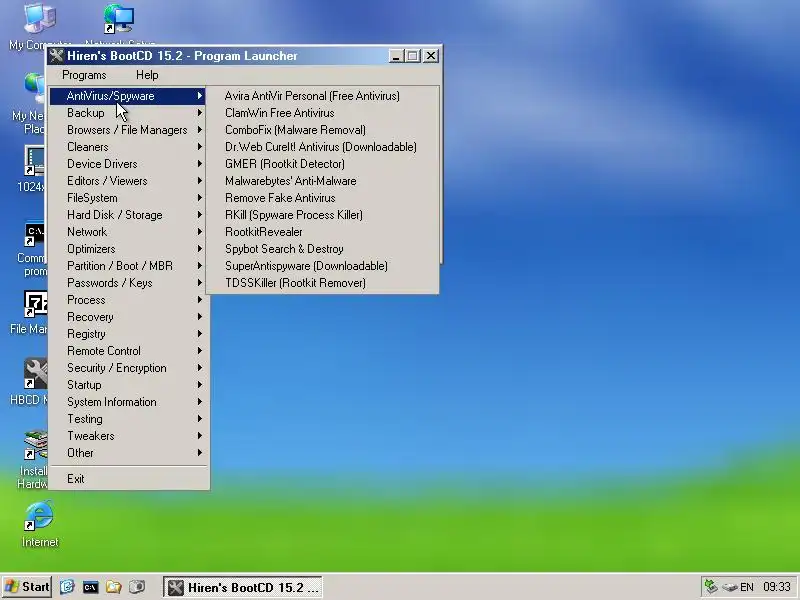This screenshot has width=800, height=600.
Task: Open the Device Drivers submenu
Action: pos(128,164)
